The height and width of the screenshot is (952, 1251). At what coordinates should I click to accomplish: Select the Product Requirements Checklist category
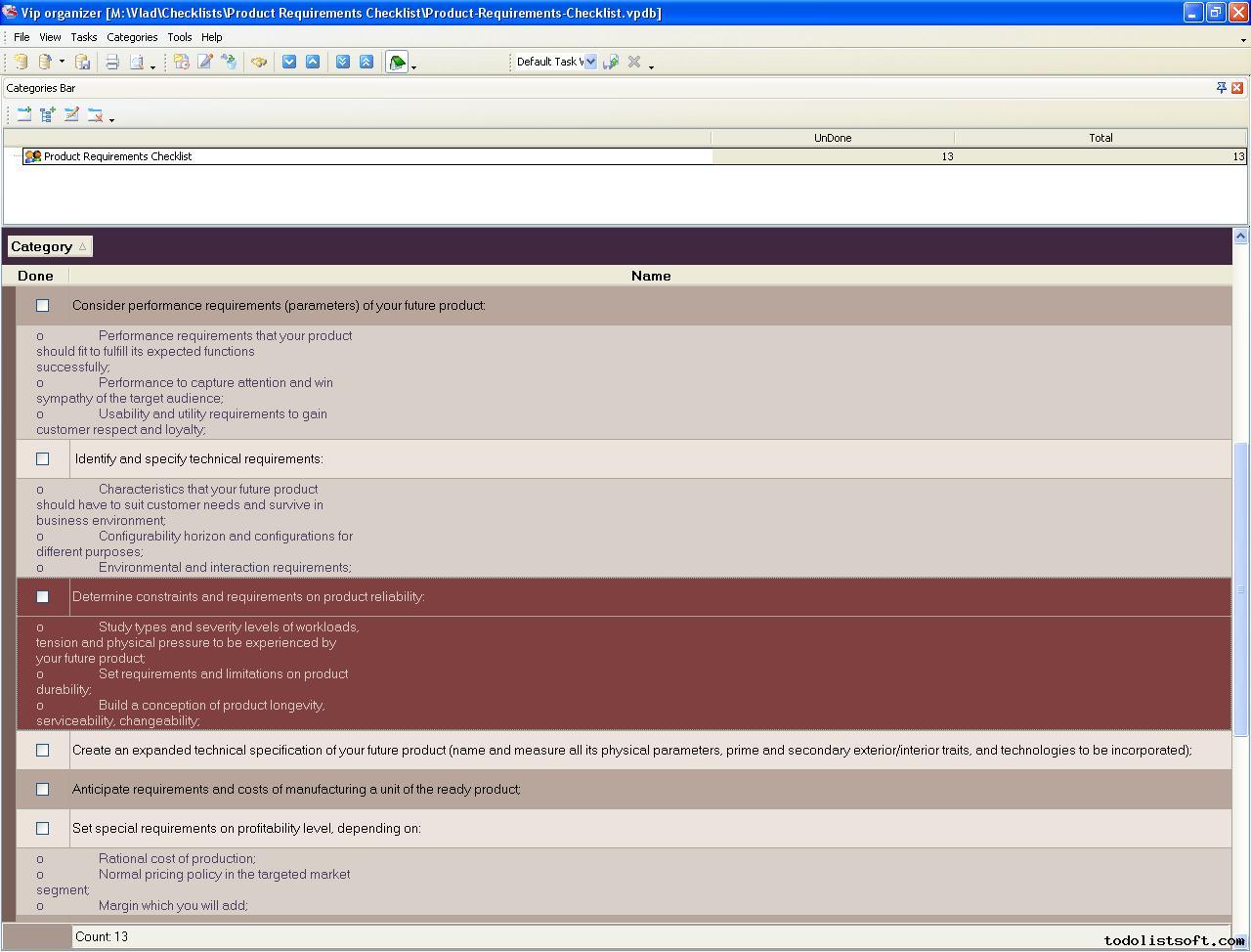tap(117, 156)
